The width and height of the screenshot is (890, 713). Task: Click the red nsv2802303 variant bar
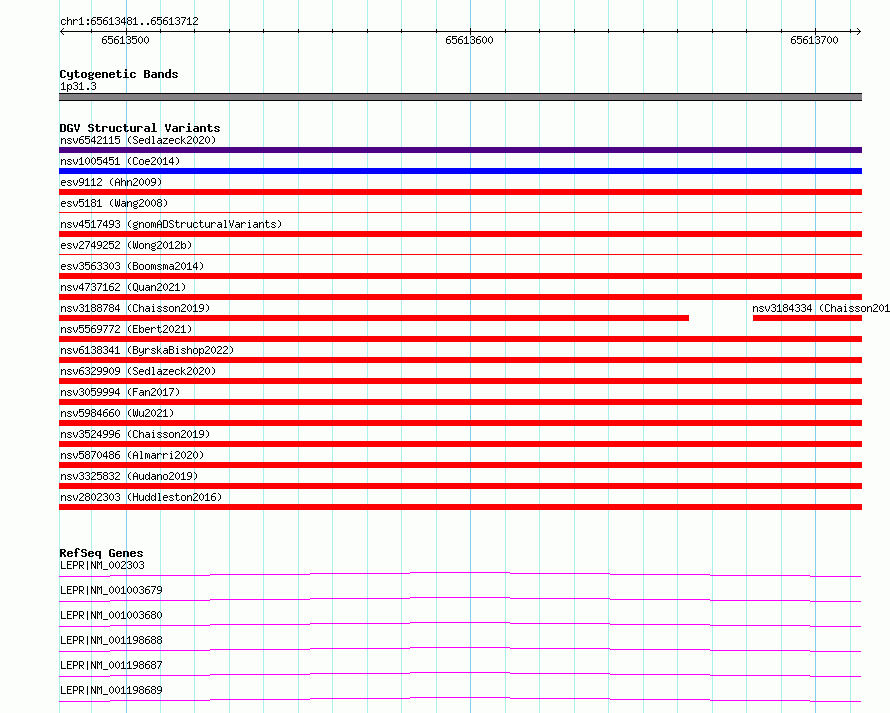click(460, 507)
